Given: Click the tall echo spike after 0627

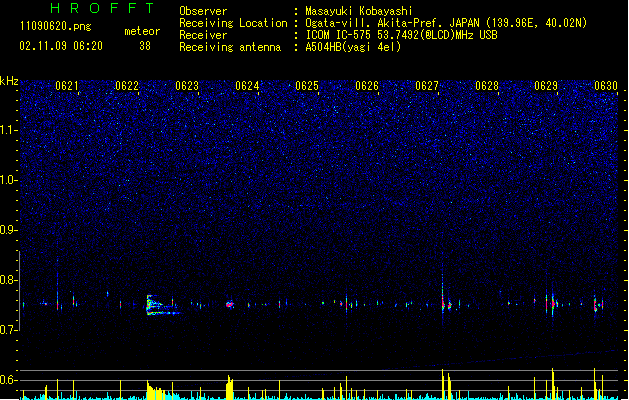Looking at the screenshot, I should tap(443, 295).
